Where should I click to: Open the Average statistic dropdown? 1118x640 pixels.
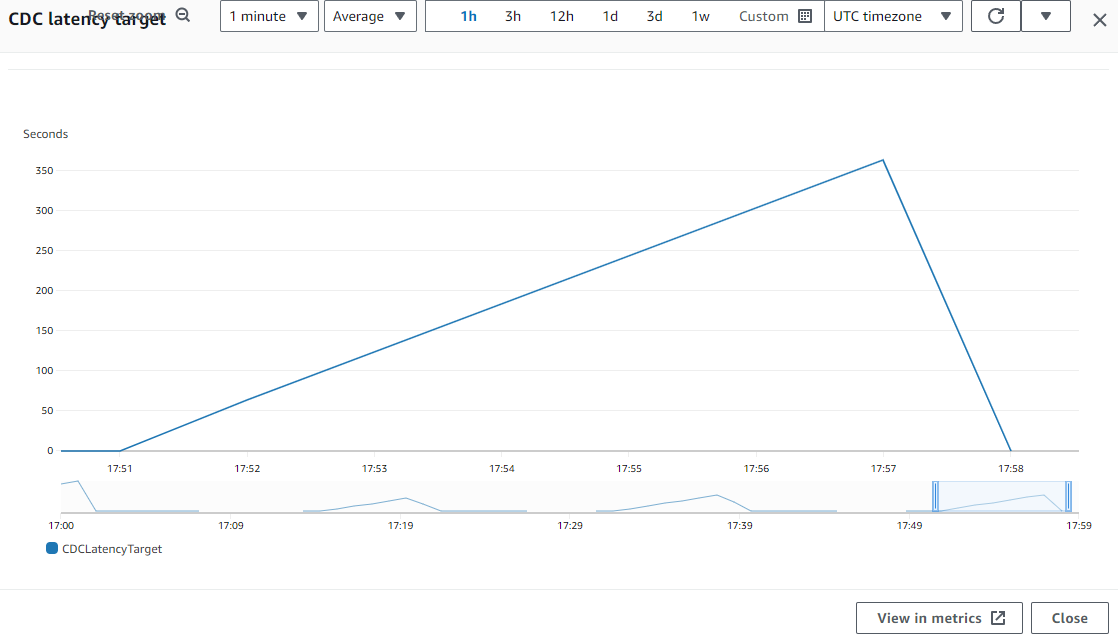[370, 16]
